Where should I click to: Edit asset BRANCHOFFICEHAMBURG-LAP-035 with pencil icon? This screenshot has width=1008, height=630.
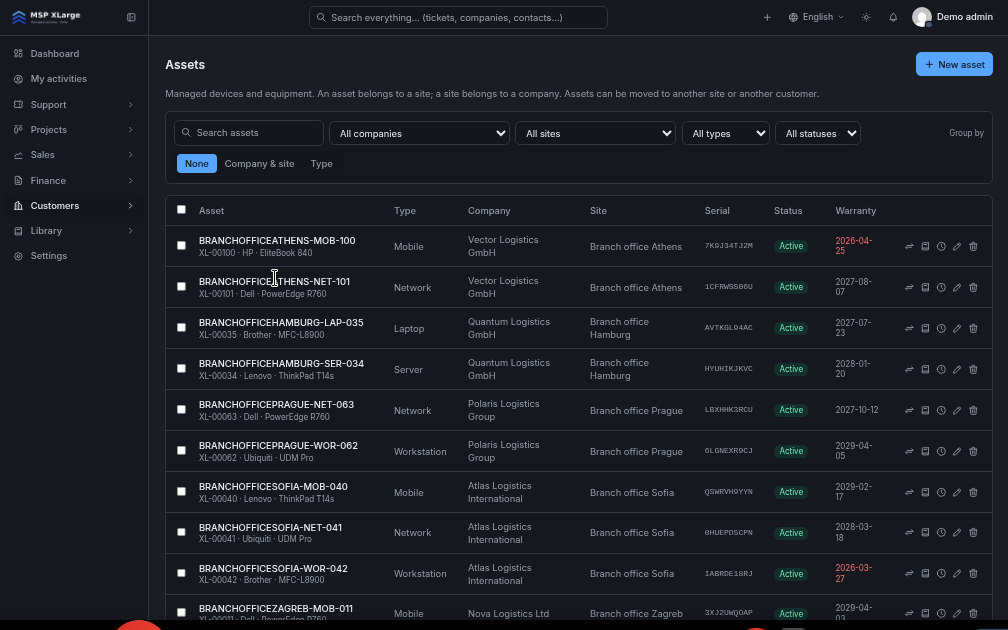click(957, 328)
